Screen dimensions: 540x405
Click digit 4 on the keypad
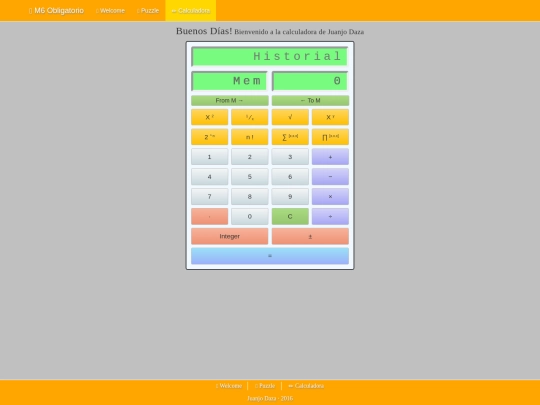point(209,177)
